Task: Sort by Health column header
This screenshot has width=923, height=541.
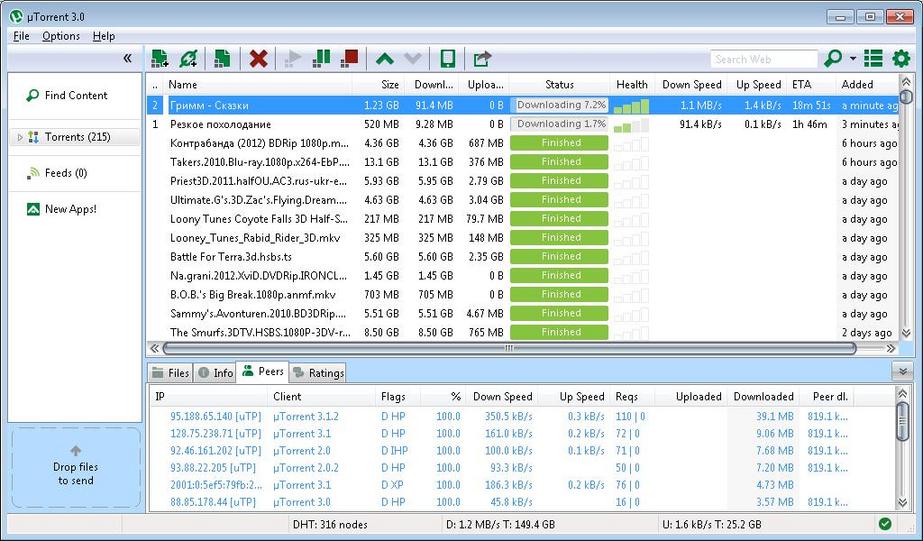Action: click(x=632, y=85)
